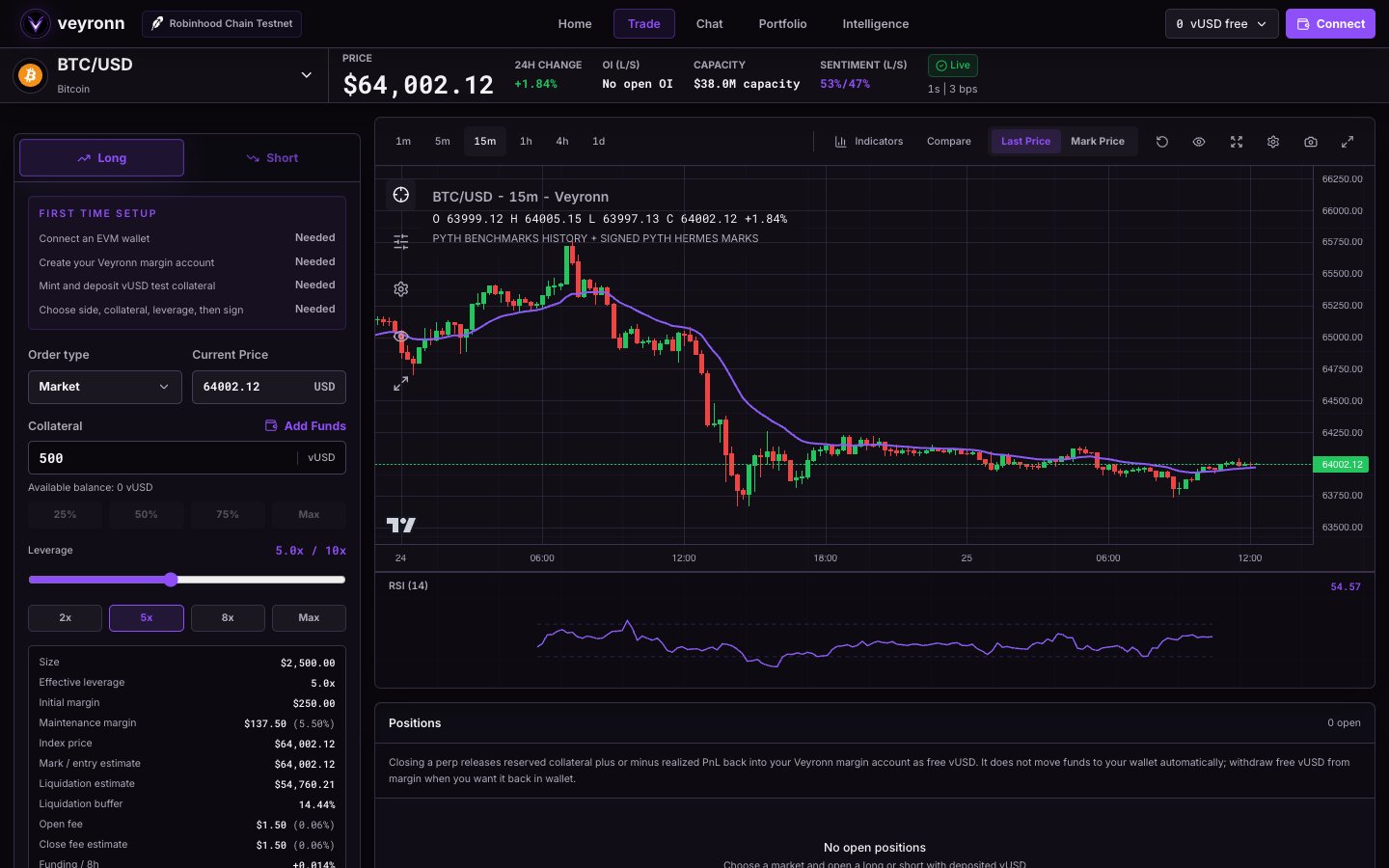Image resolution: width=1389 pixels, height=868 pixels.
Task: Click the Veyronn logo icon
Action: coord(36,23)
